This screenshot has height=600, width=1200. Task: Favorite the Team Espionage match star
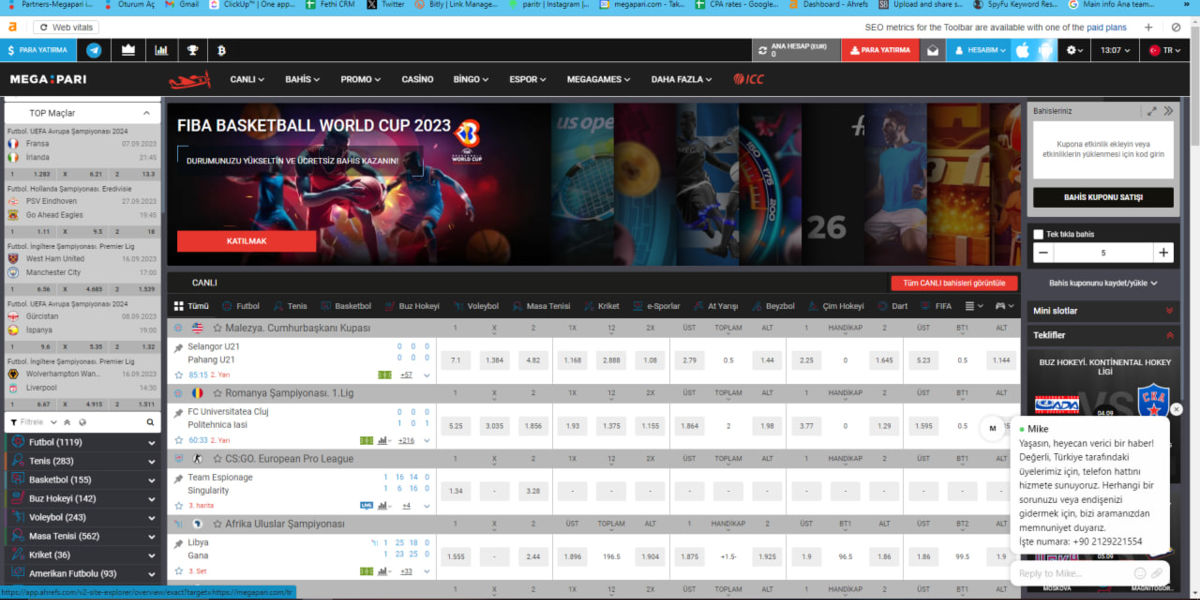[178, 505]
